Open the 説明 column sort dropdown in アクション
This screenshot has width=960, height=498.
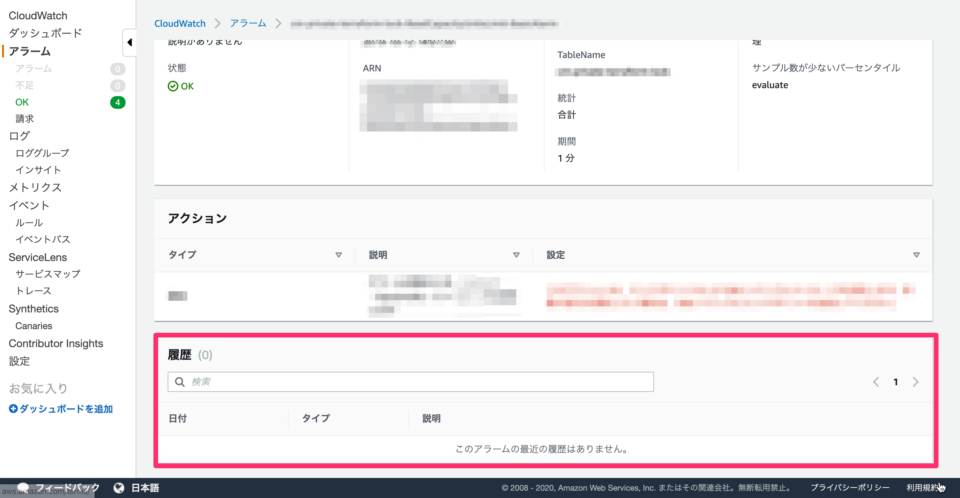(516, 255)
